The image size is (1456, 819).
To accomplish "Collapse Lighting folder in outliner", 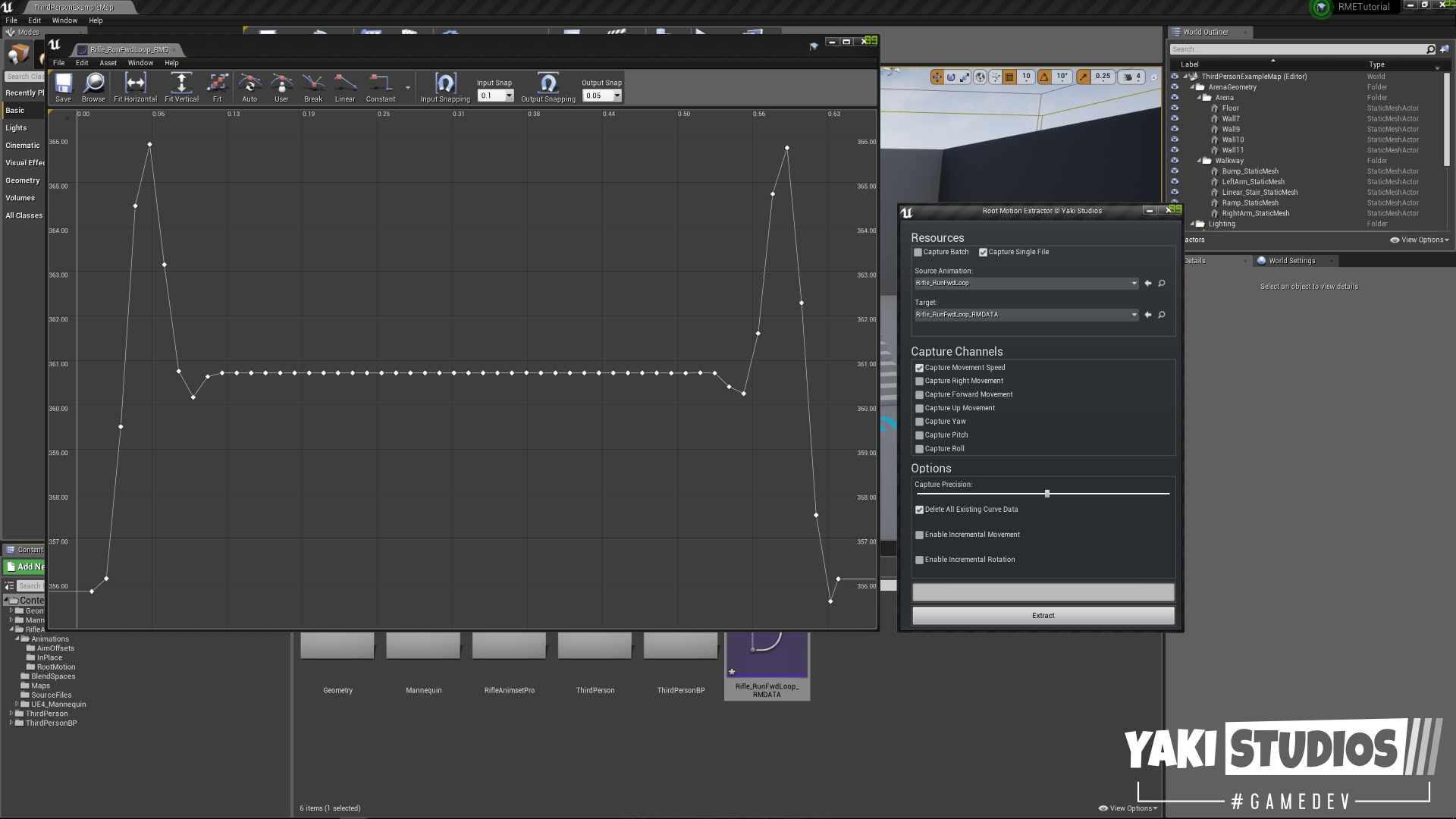I will pyautogui.click(x=1192, y=224).
